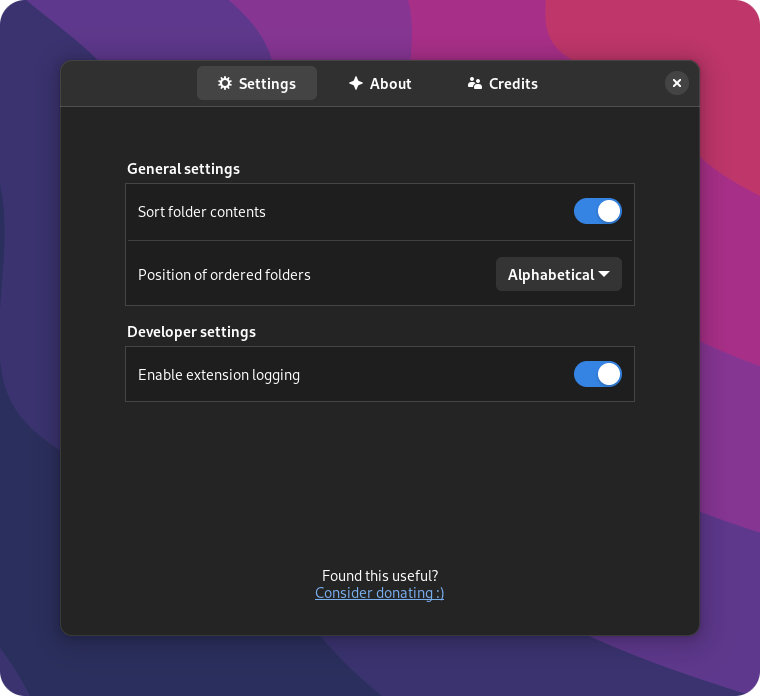Close the preferences dialog
The width and height of the screenshot is (760, 696).
coord(677,83)
